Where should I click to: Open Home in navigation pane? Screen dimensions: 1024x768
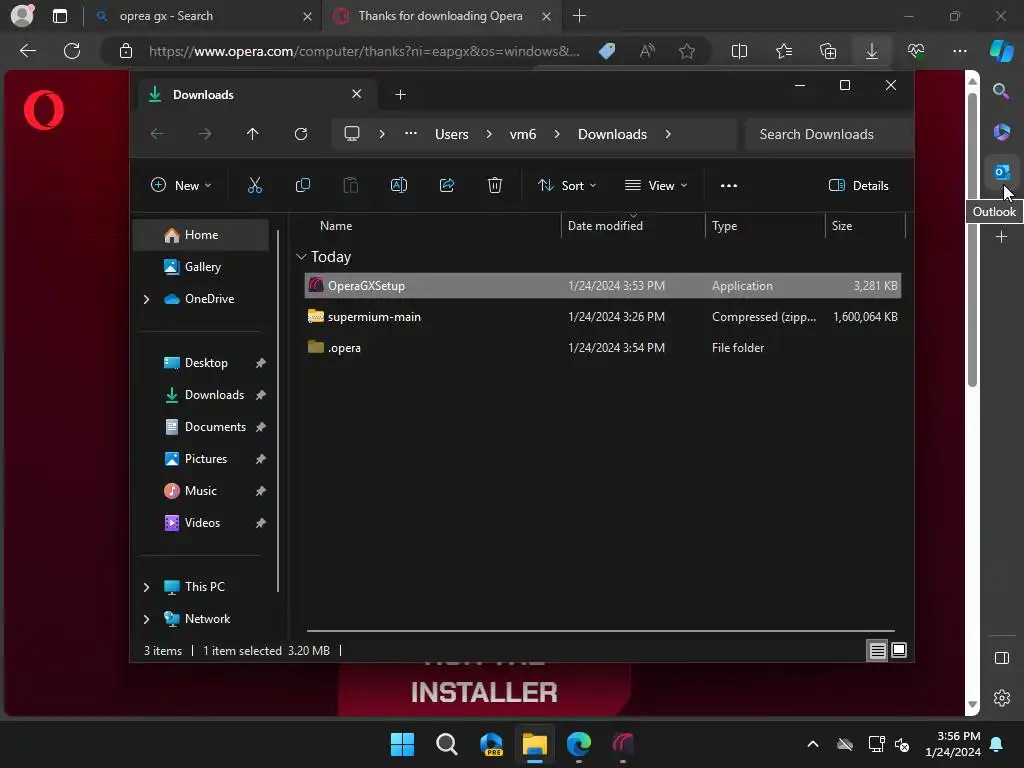pyautogui.click(x=201, y=235)
